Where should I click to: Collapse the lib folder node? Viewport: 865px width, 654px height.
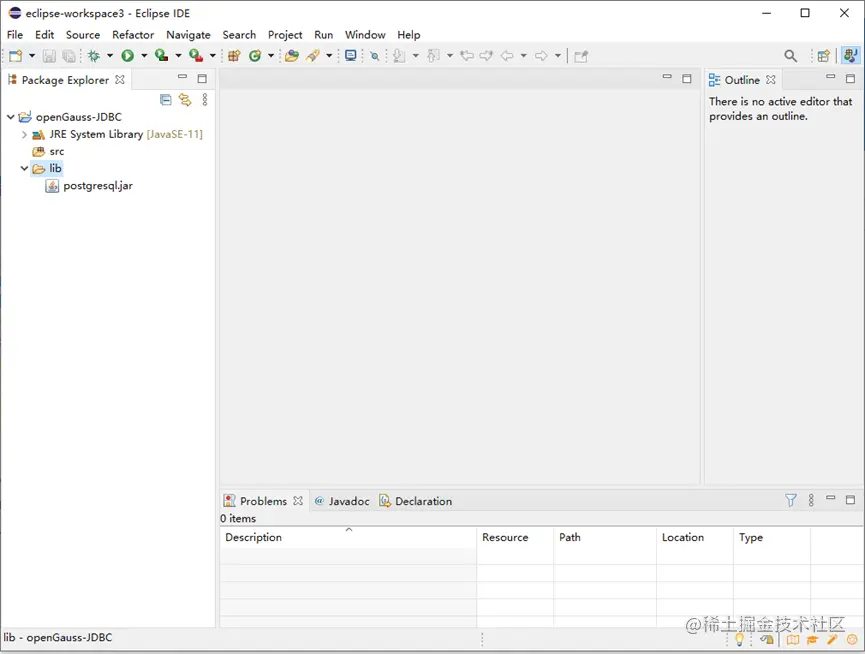click(24, 168)
